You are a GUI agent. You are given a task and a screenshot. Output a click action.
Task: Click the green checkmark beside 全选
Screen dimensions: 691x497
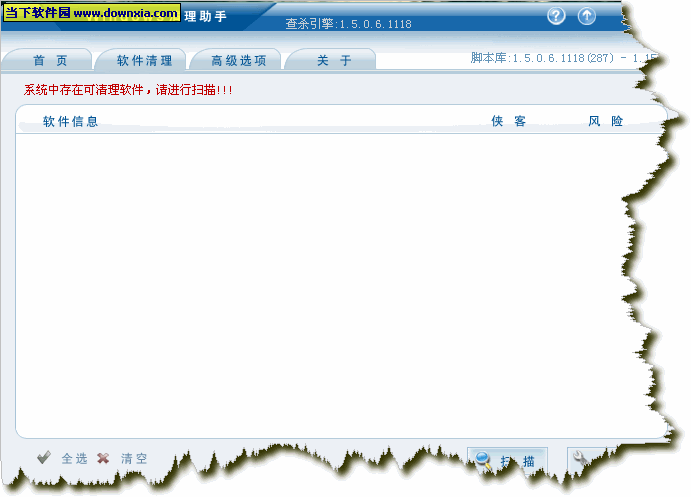(x=43, y=457)
